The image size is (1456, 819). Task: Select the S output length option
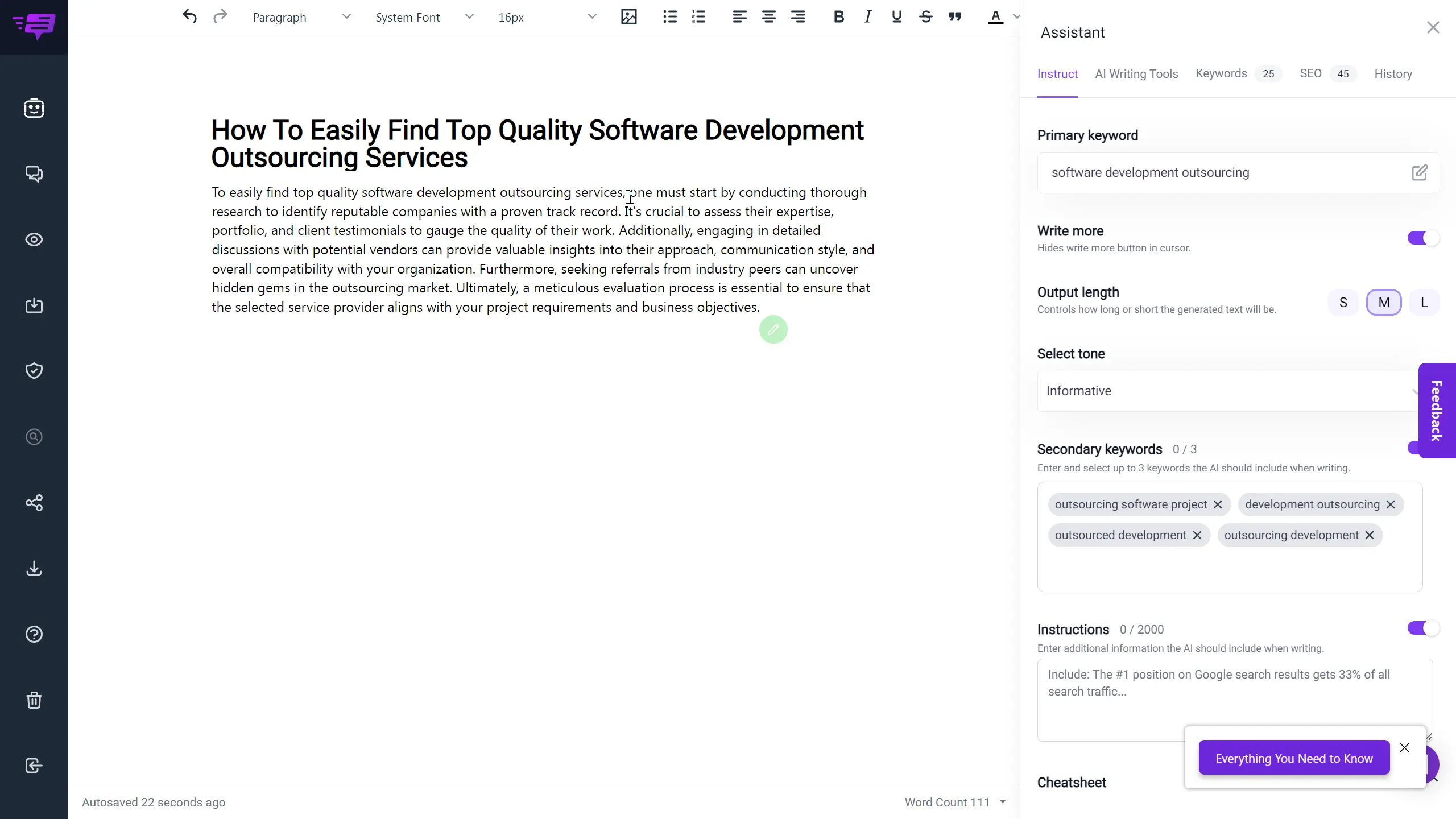[1343, 303]
